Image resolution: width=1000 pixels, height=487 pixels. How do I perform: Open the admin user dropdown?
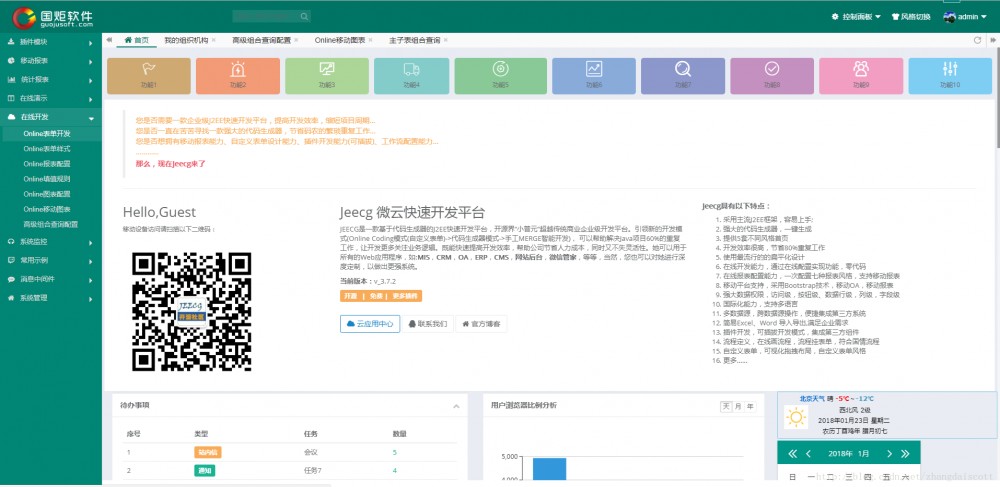point(965,17)
